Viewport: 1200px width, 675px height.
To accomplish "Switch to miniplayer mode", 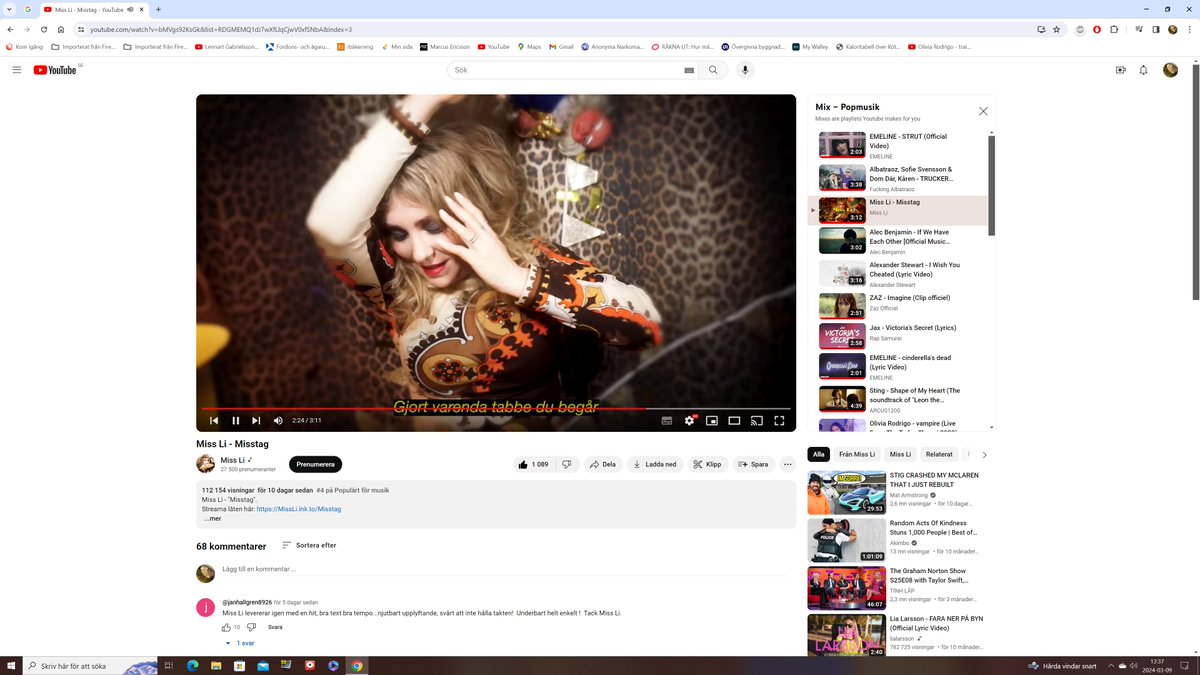I will point(712,421).
